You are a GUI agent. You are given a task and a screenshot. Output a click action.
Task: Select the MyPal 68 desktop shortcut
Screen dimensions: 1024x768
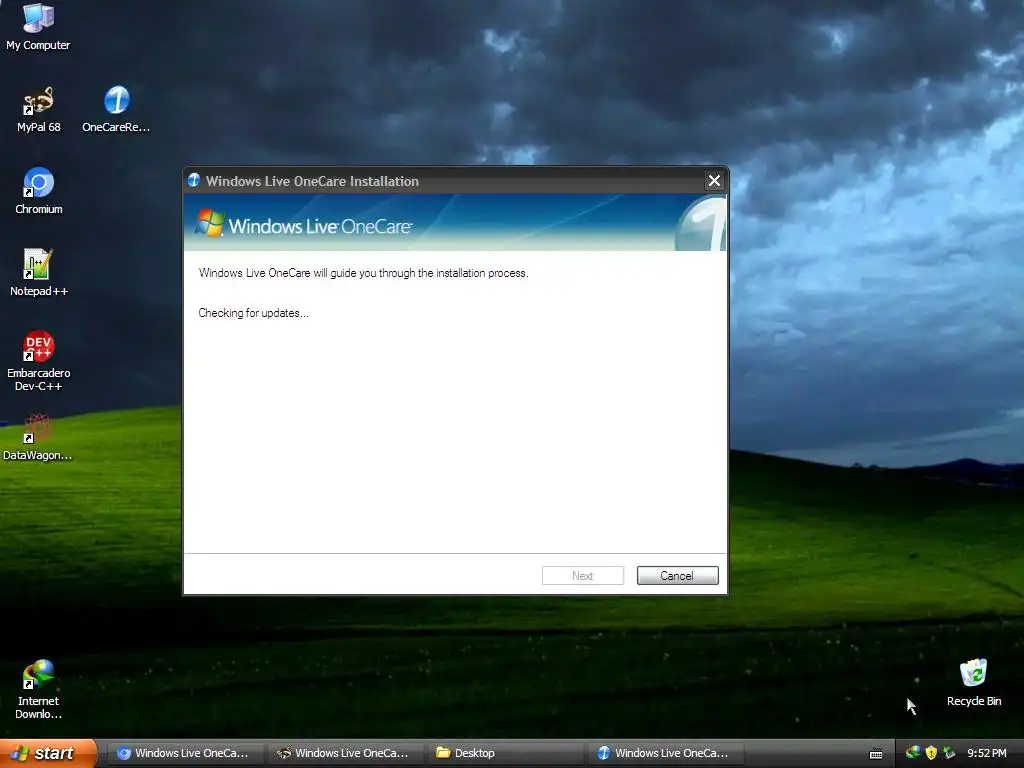[39, 108]
